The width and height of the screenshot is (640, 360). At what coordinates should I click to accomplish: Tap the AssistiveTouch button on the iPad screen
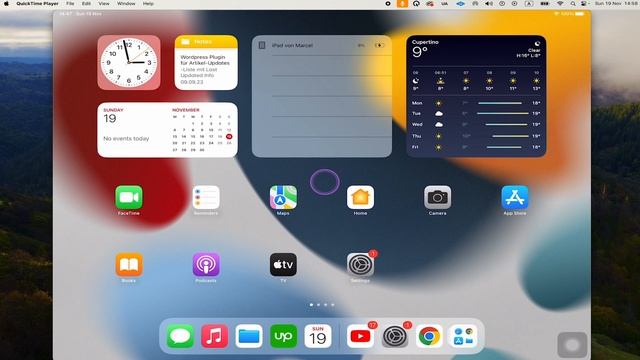(x=572, y=345)
